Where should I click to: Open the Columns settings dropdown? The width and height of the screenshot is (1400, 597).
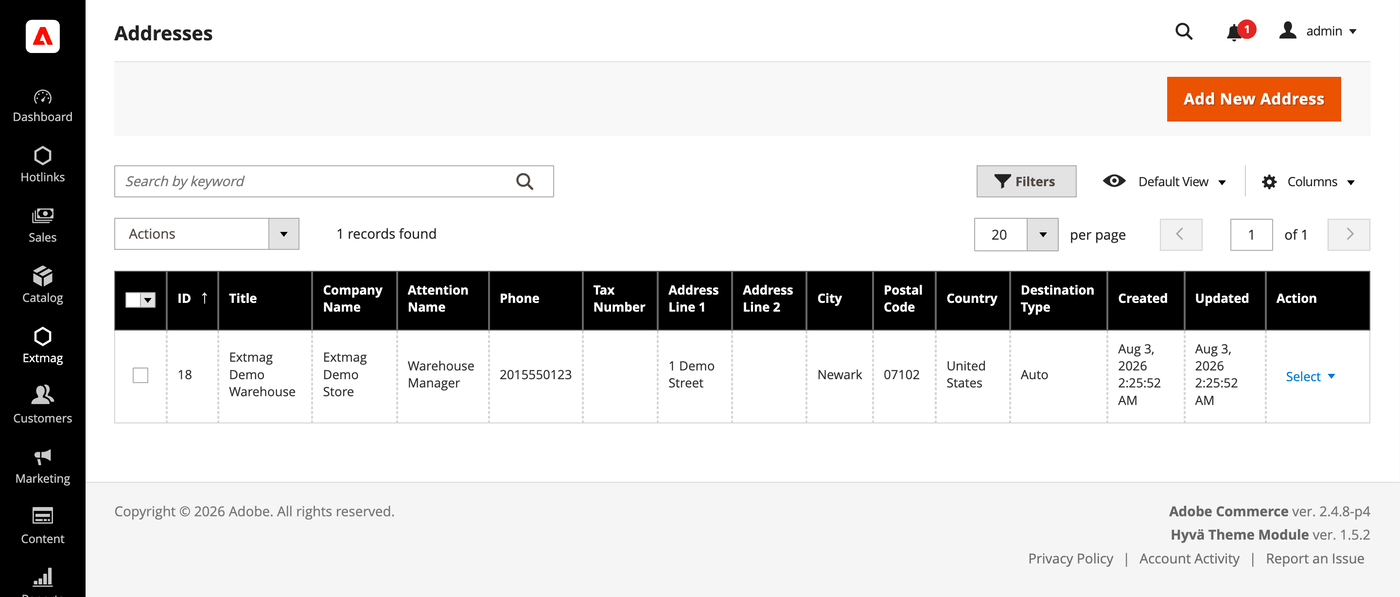[1308, 181]
